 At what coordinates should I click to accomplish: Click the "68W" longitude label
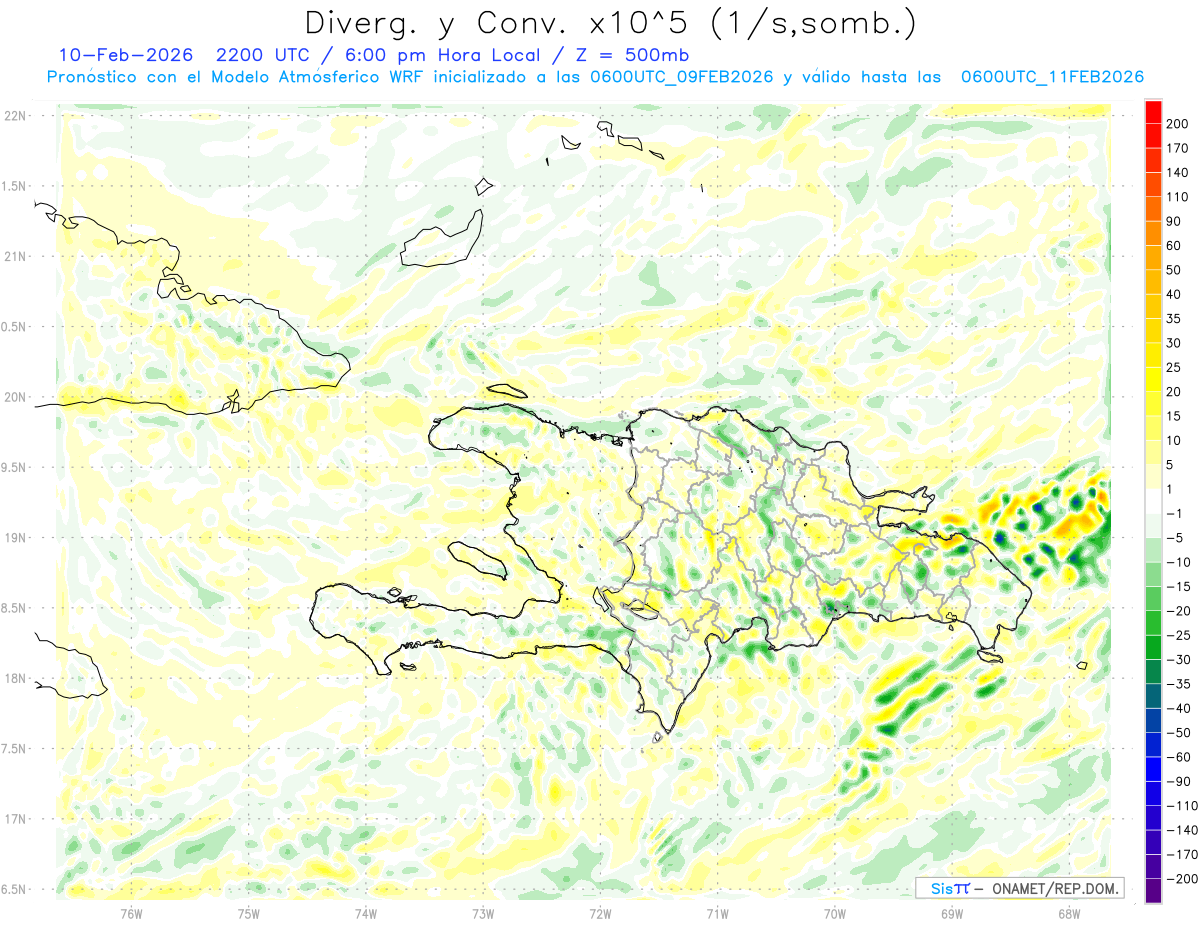[x=1069, y=912]
